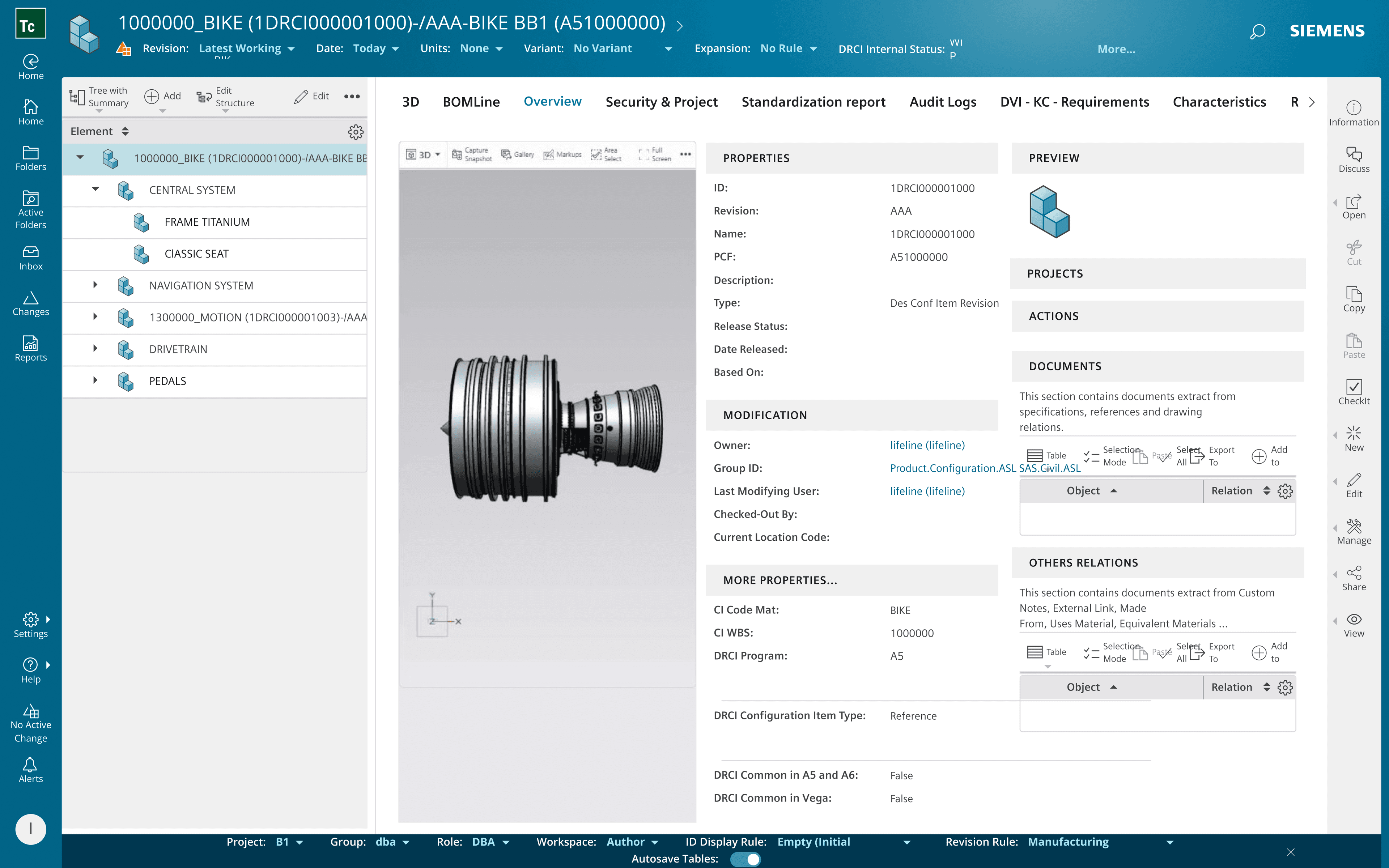Open the Characteristics tab
This screenshot has width=1389, height=868.
point(1219,102)
